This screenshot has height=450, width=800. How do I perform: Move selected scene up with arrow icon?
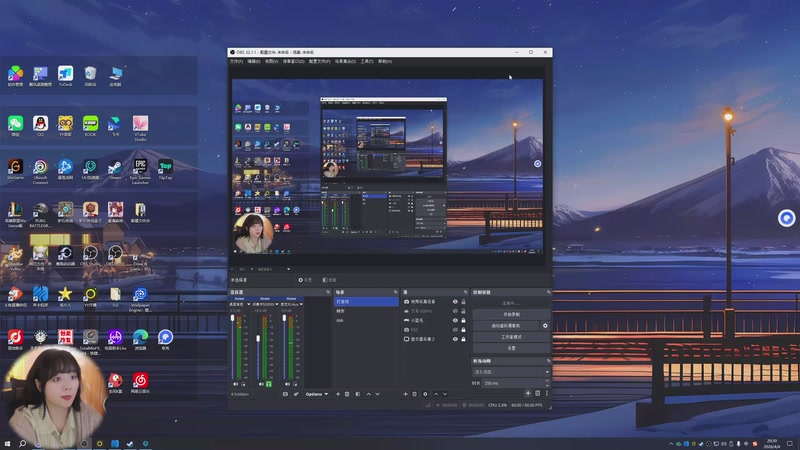click(368, 394)
